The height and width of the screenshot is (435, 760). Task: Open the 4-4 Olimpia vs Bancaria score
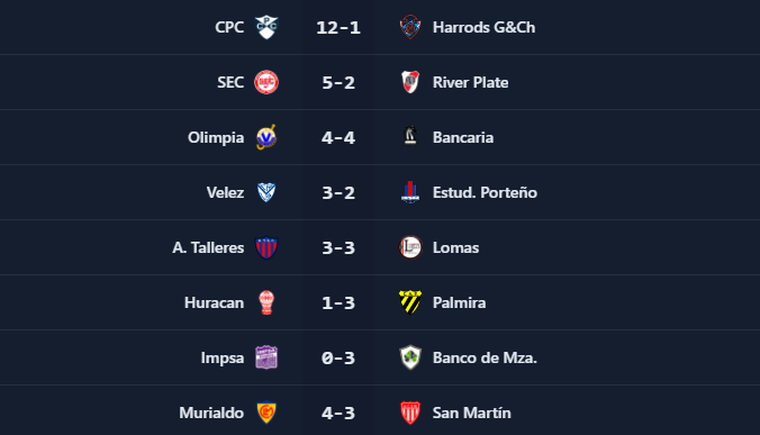pyautogui.click(x=340, y=137)
